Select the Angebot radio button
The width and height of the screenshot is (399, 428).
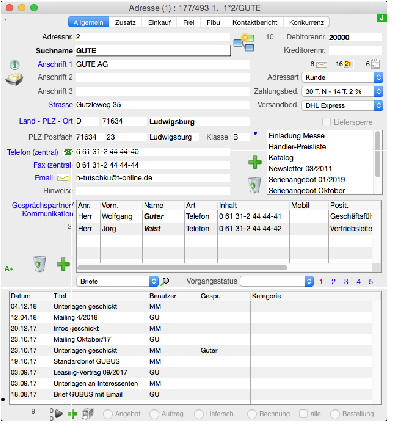[x=108, y=414]
